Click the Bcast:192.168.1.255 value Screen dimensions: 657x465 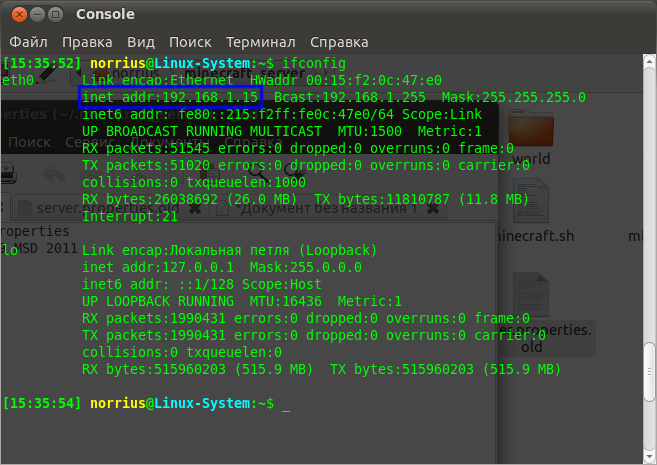[x=349, y=97]
